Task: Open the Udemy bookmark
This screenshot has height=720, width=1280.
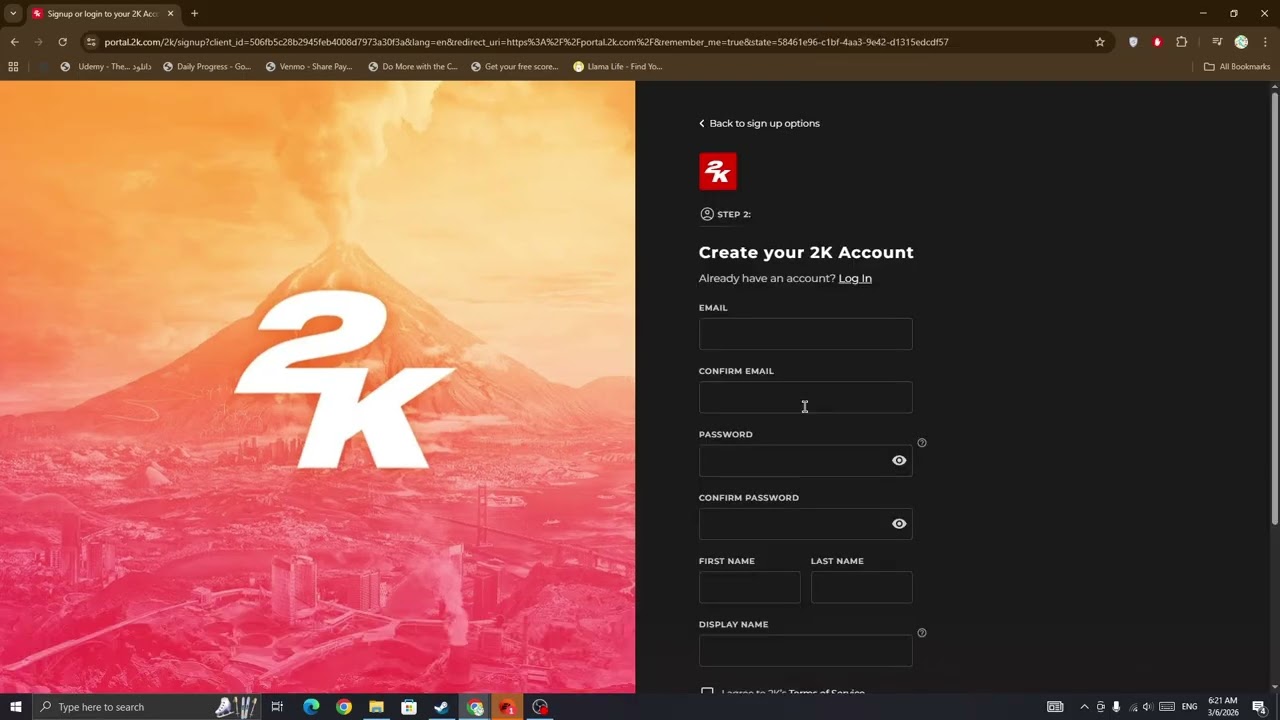Action: click(105, 67)
